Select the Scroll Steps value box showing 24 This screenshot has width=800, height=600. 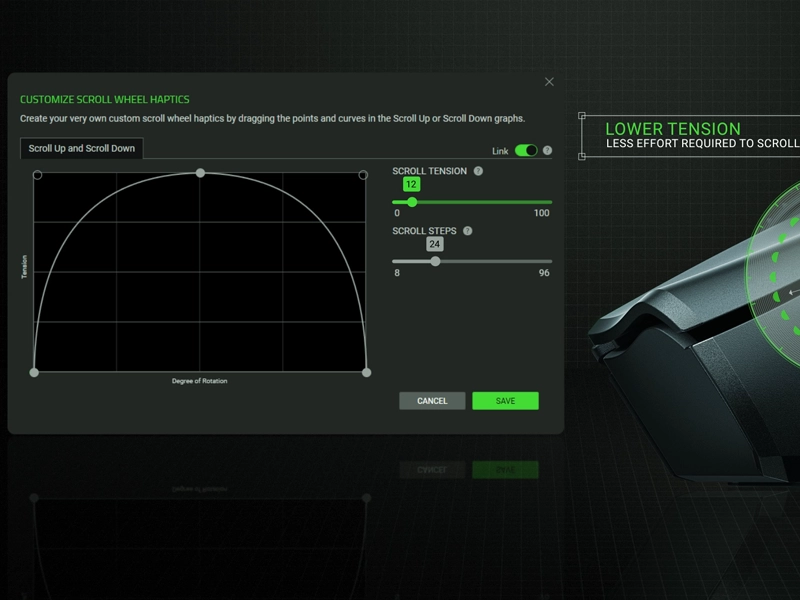[435, 244]
